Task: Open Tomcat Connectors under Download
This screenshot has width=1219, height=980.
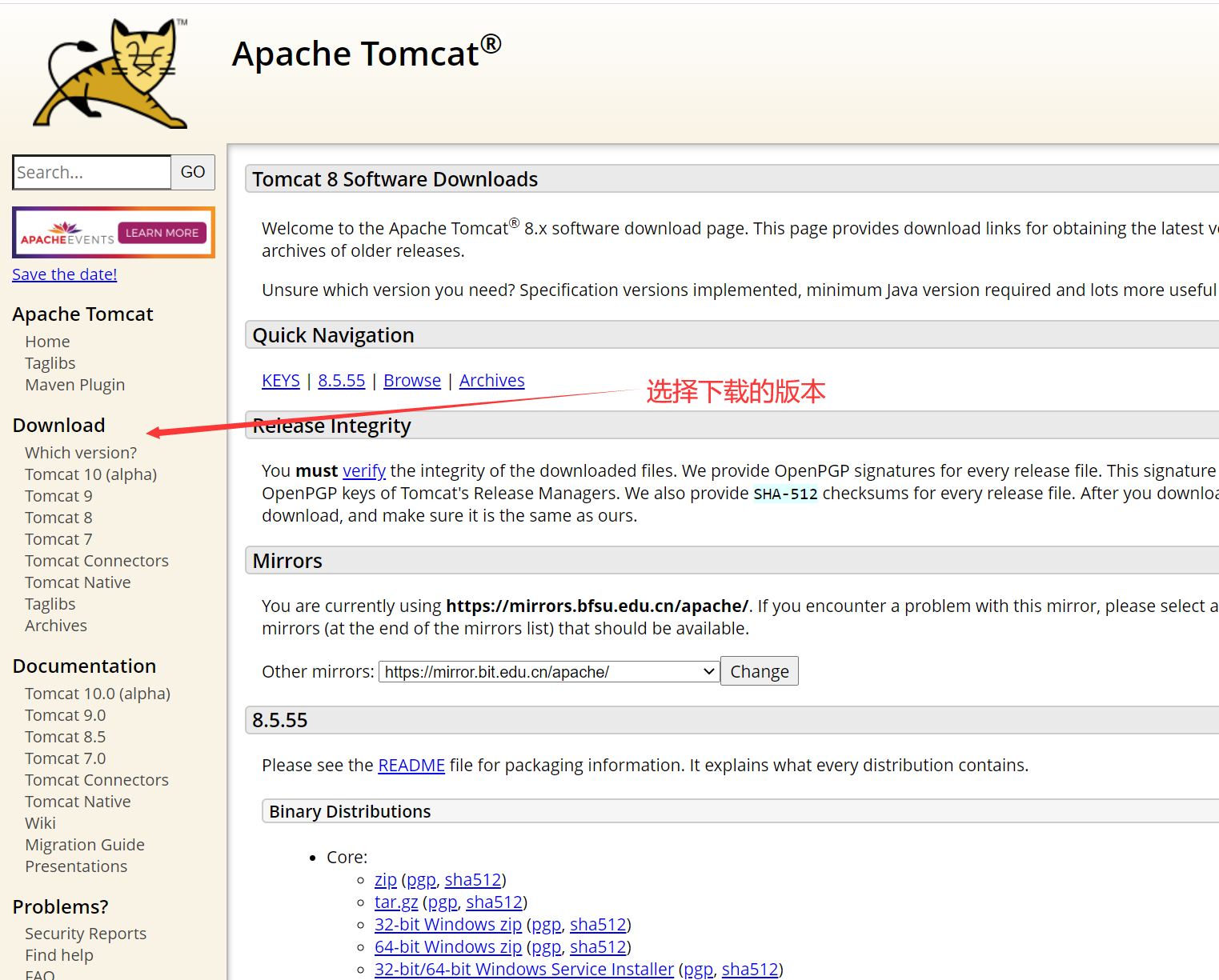Action: (97, 561)
